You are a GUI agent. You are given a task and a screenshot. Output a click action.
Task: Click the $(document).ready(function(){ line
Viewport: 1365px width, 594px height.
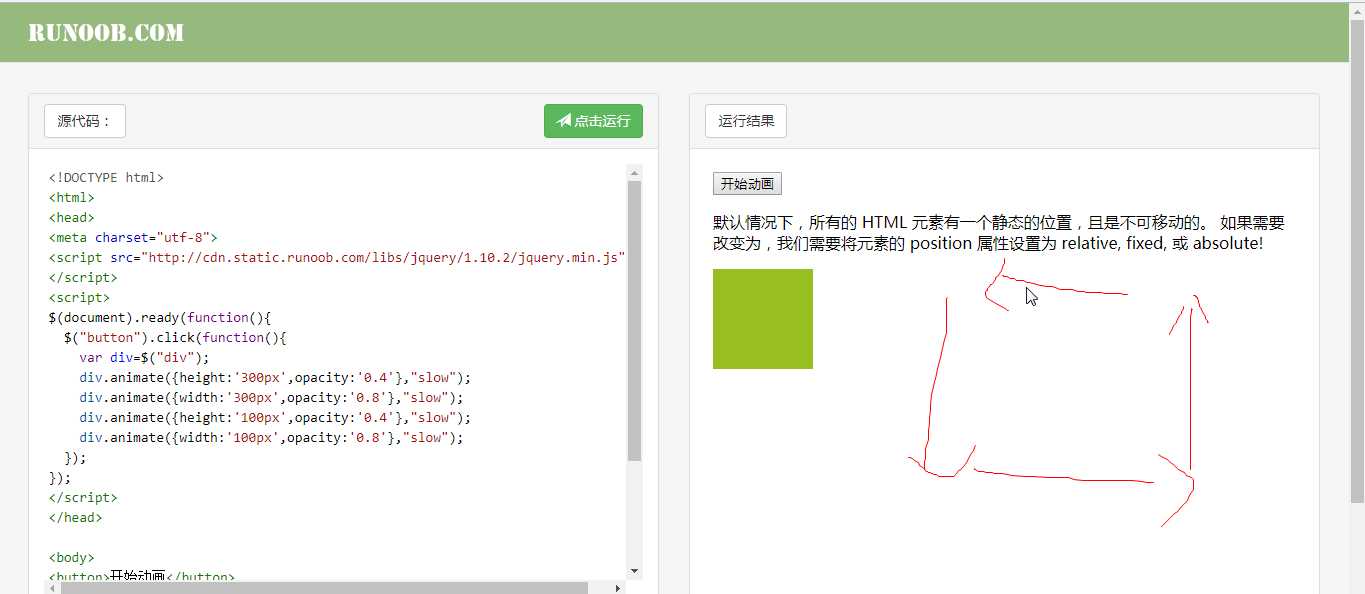pyautogui.click(x=160, y=318)
